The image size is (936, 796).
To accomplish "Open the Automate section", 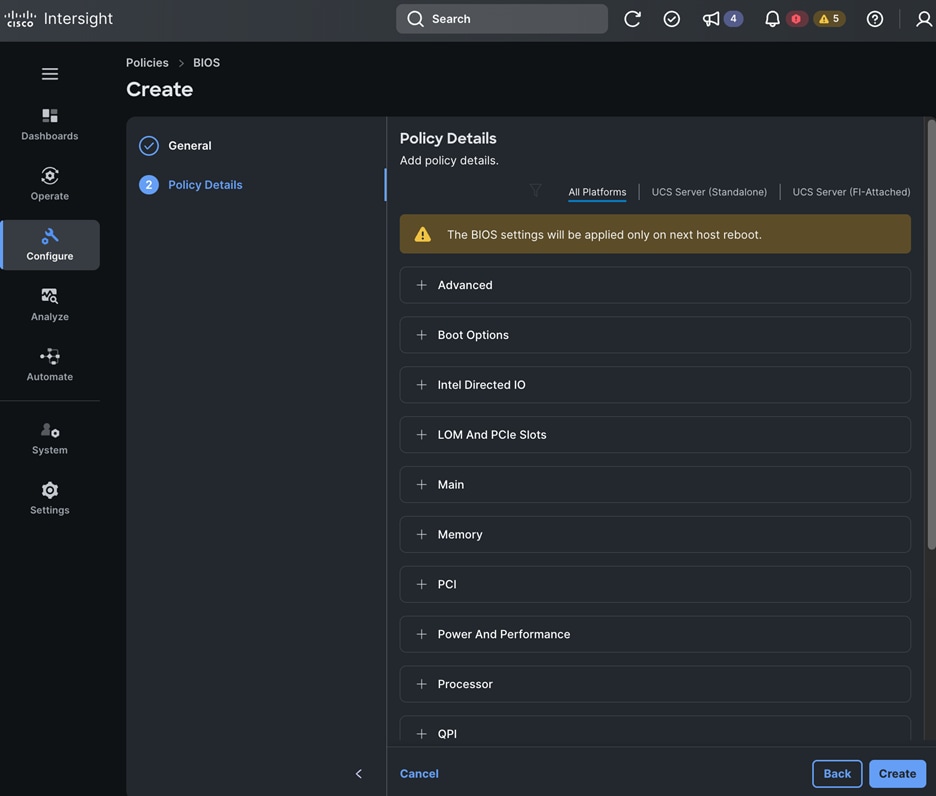I will 50,365.
